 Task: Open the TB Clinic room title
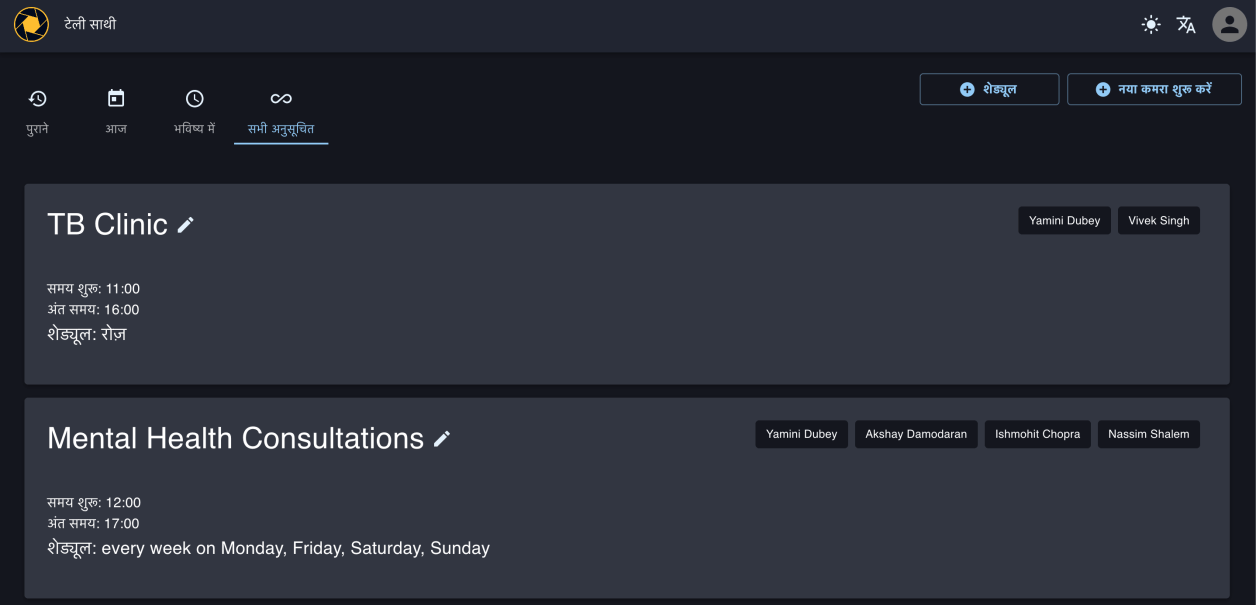(107, 224)
